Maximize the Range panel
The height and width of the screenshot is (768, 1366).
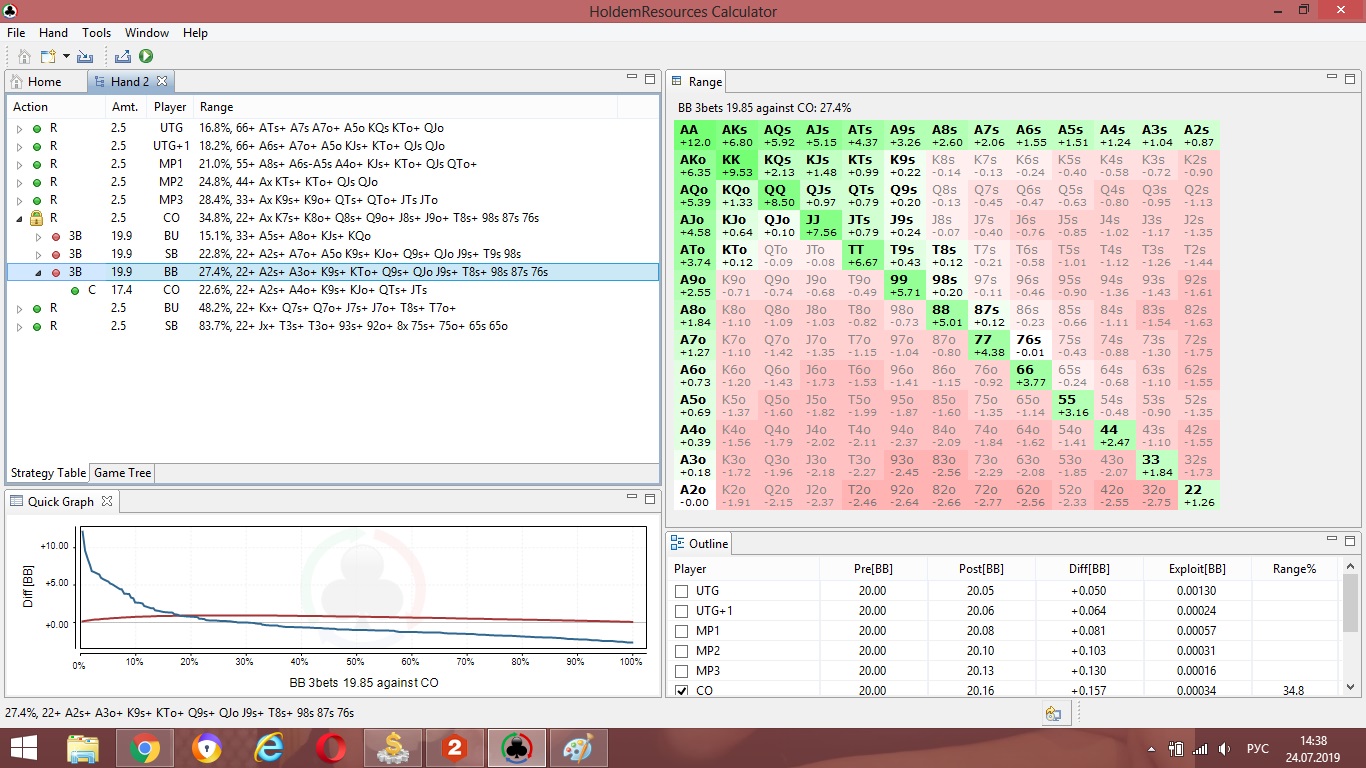click(1350, 78)
